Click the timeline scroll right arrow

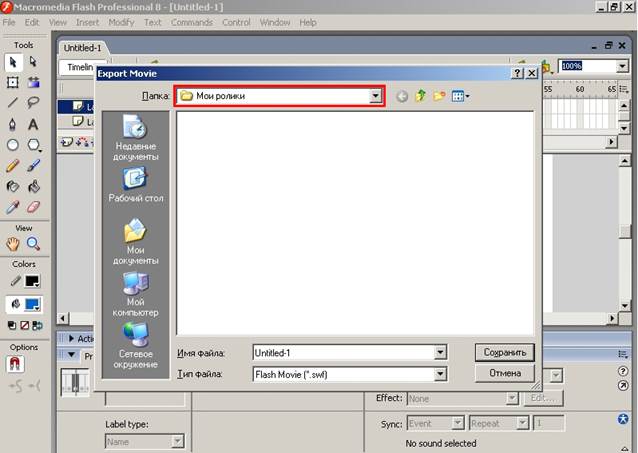611,142
